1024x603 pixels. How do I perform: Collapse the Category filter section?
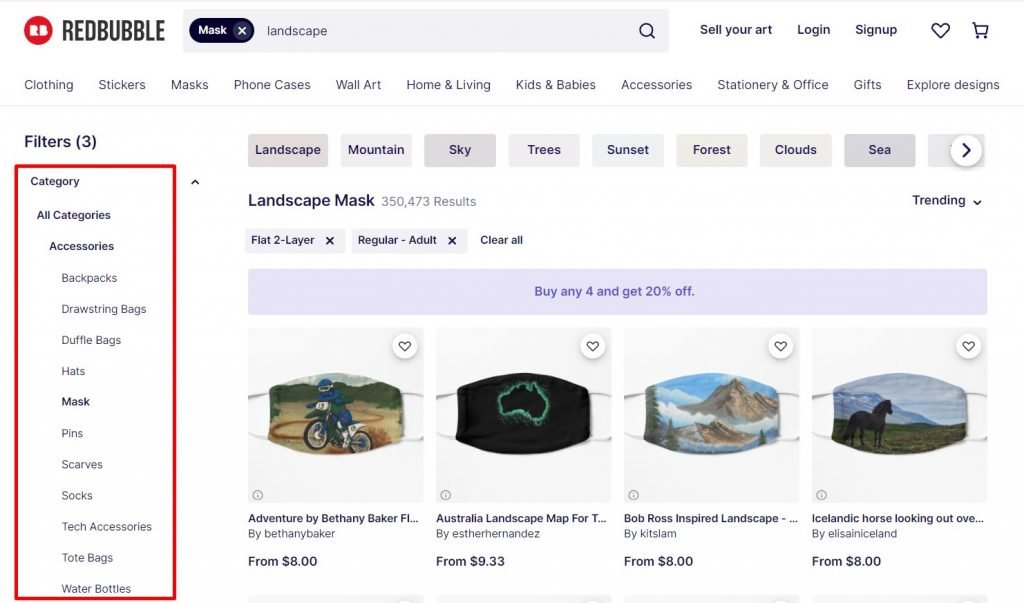point(195,182)
